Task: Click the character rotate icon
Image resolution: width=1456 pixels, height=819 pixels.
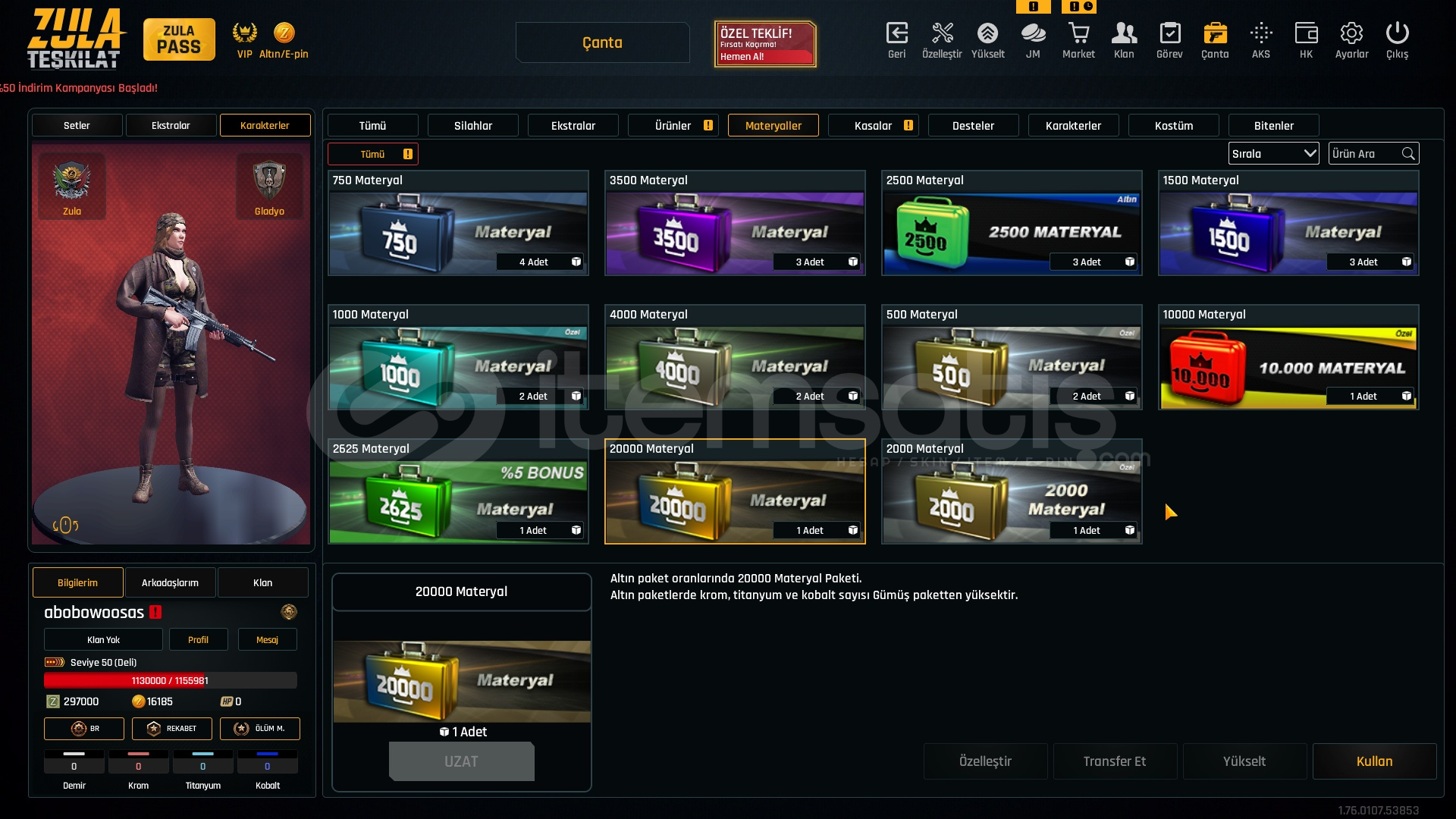Action: [x=65, y=525]
